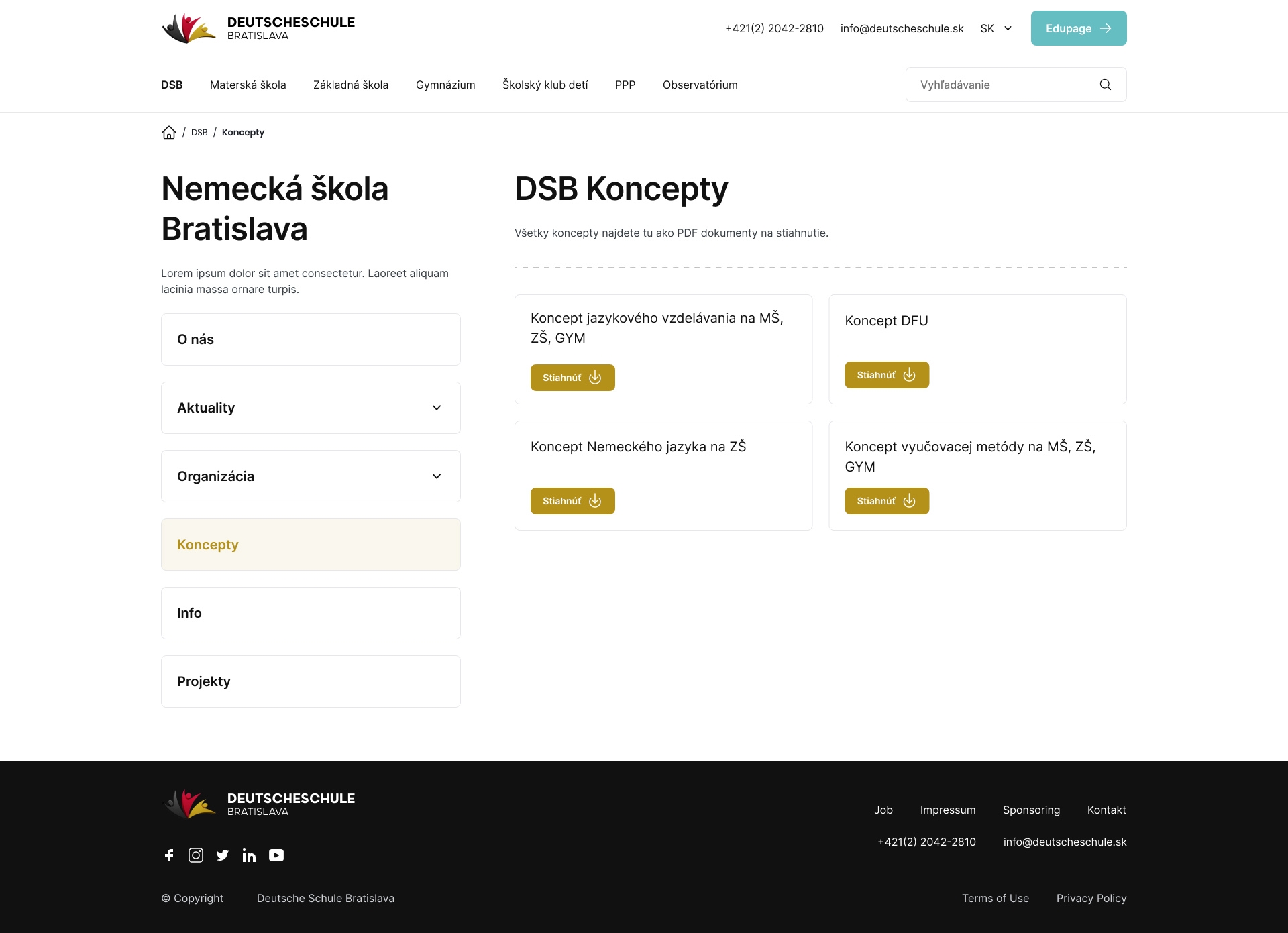
Task: Open the YouTube channel icon
Action: click(x=276, y=855)
